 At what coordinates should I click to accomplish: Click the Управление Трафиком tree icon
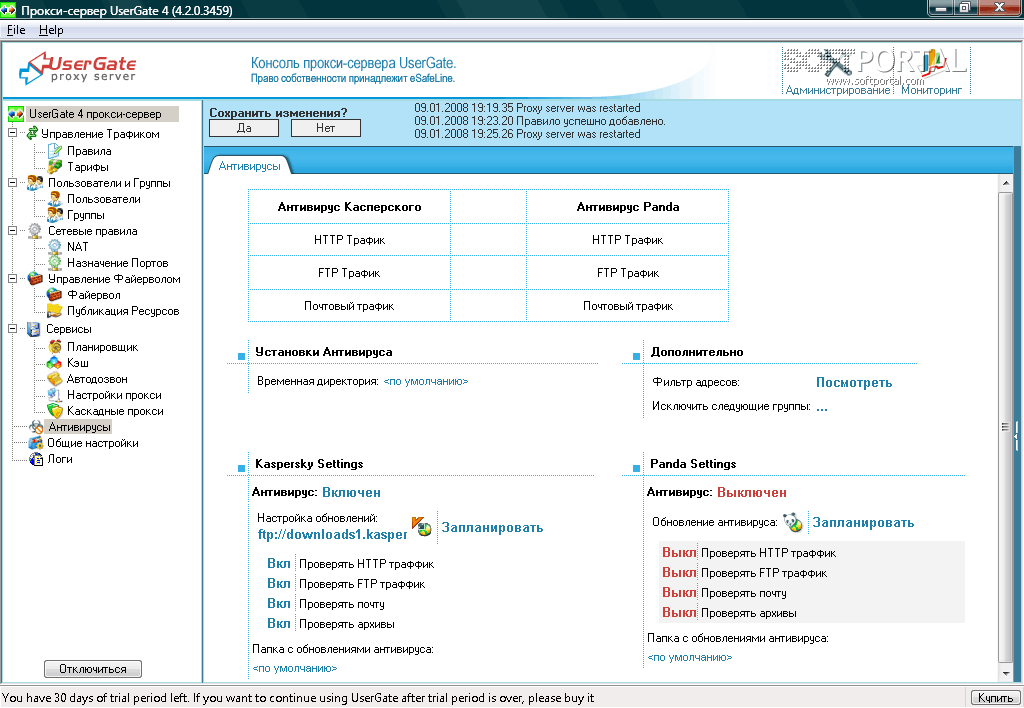31,134
